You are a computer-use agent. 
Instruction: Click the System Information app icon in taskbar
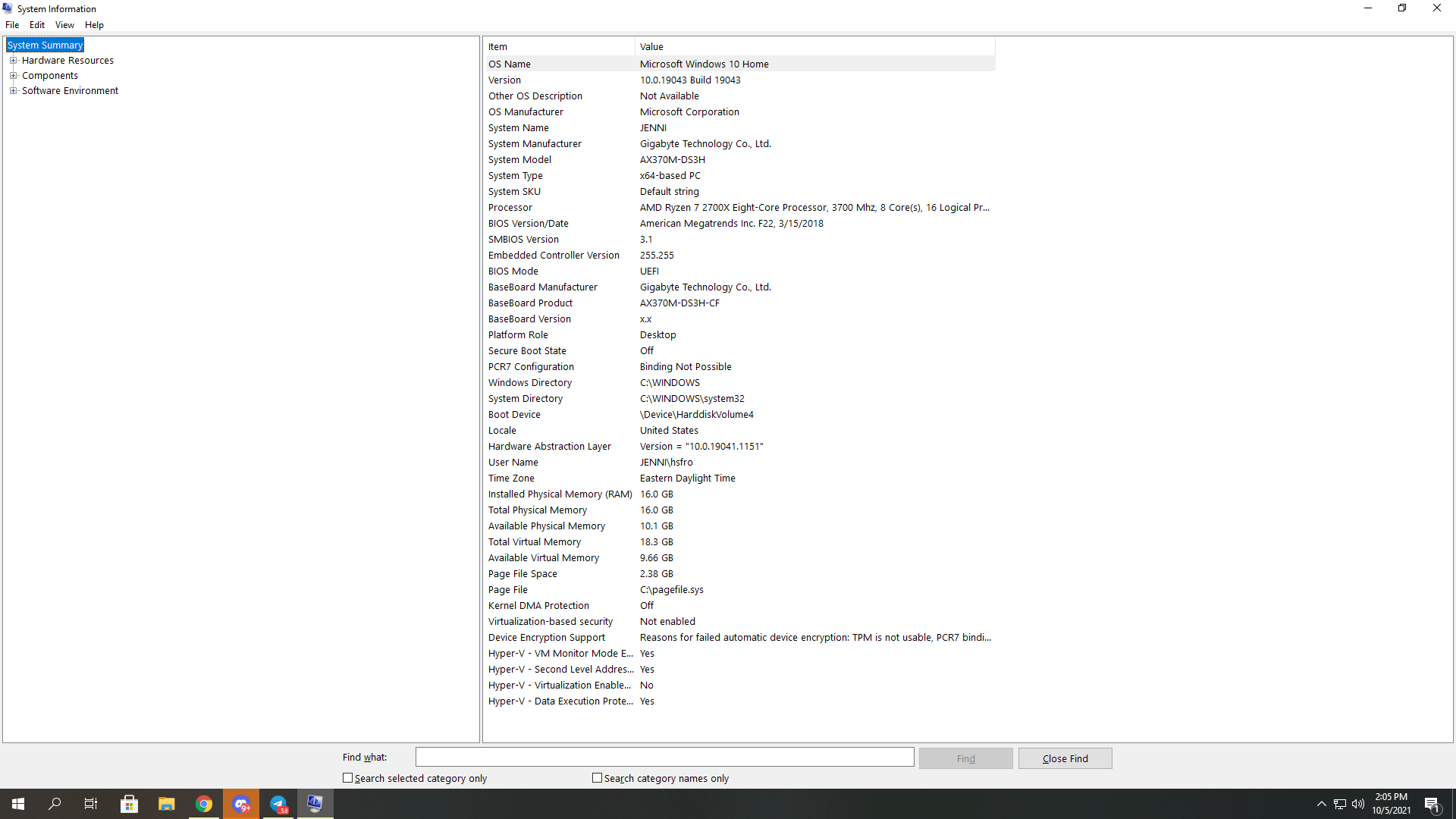click(315, 803)
